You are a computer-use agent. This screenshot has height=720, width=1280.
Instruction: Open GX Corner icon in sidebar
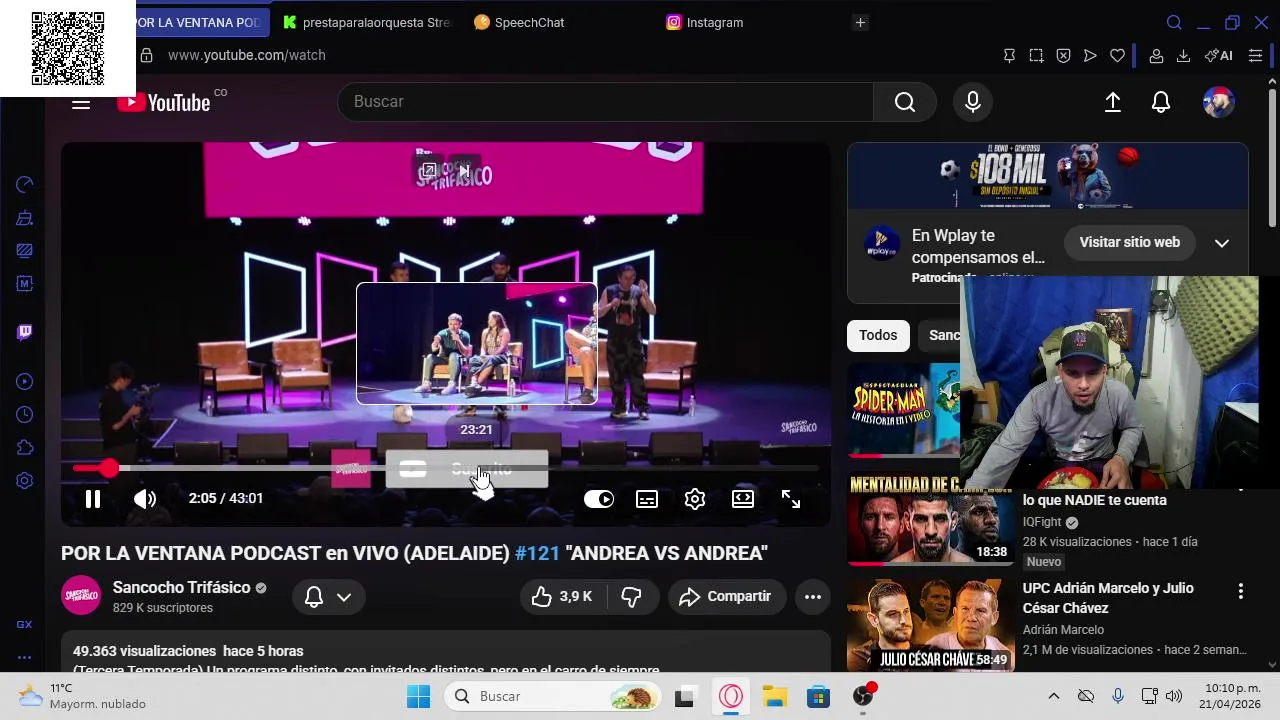pyautogui.click(x=25, y=624)
